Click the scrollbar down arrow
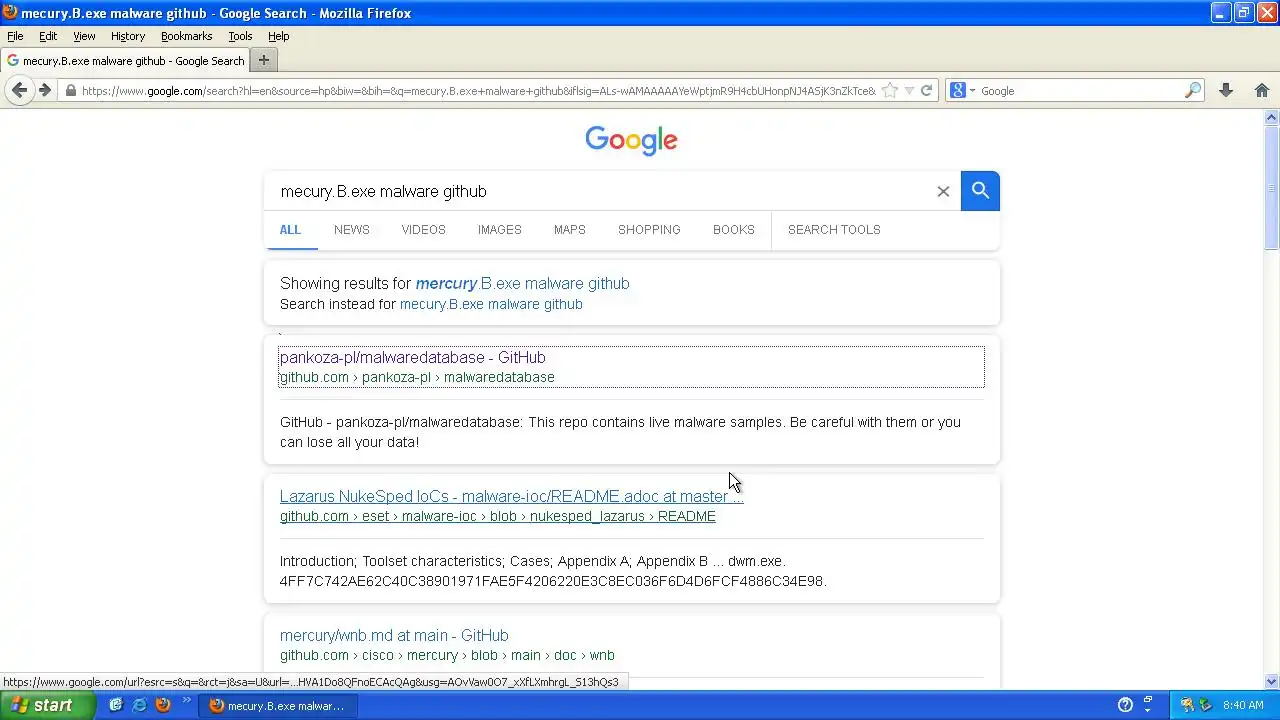1280x720 pixels. coord(1272,682)
